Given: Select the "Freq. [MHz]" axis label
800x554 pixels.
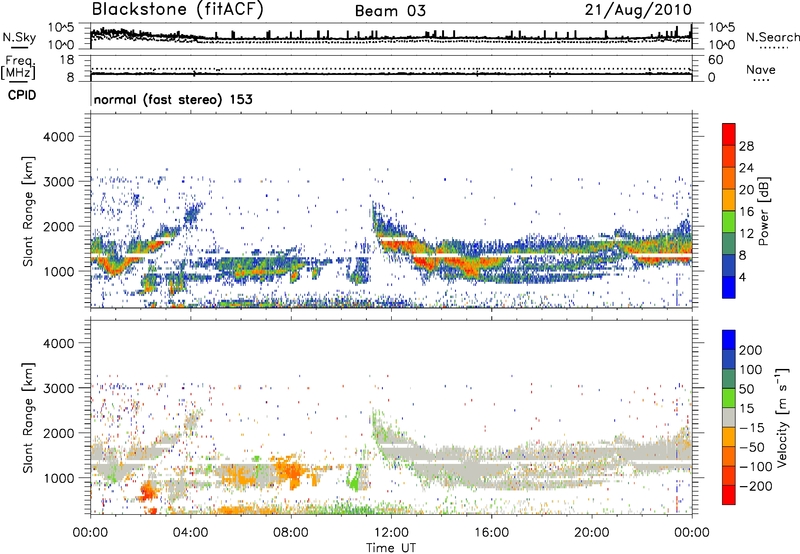Looking at the screenshot, I should pos(18,68).
